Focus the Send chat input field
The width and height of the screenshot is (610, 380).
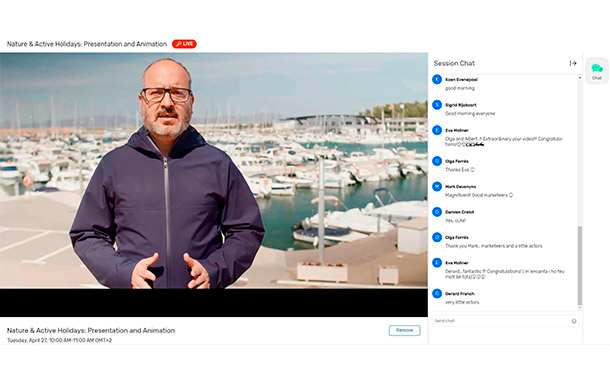tap(501, 321)
